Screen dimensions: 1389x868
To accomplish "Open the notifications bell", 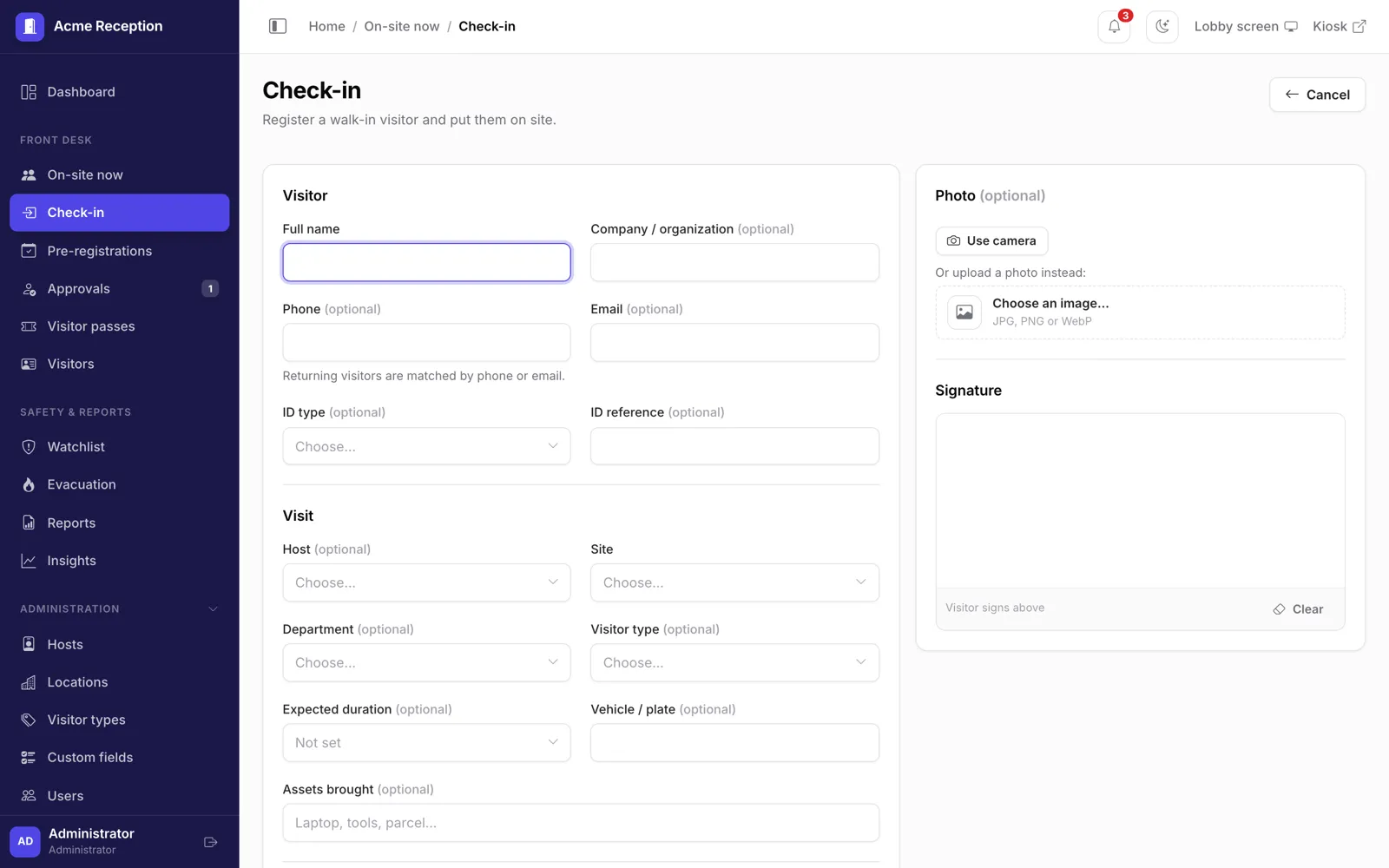I will [x=1115, y=26].
